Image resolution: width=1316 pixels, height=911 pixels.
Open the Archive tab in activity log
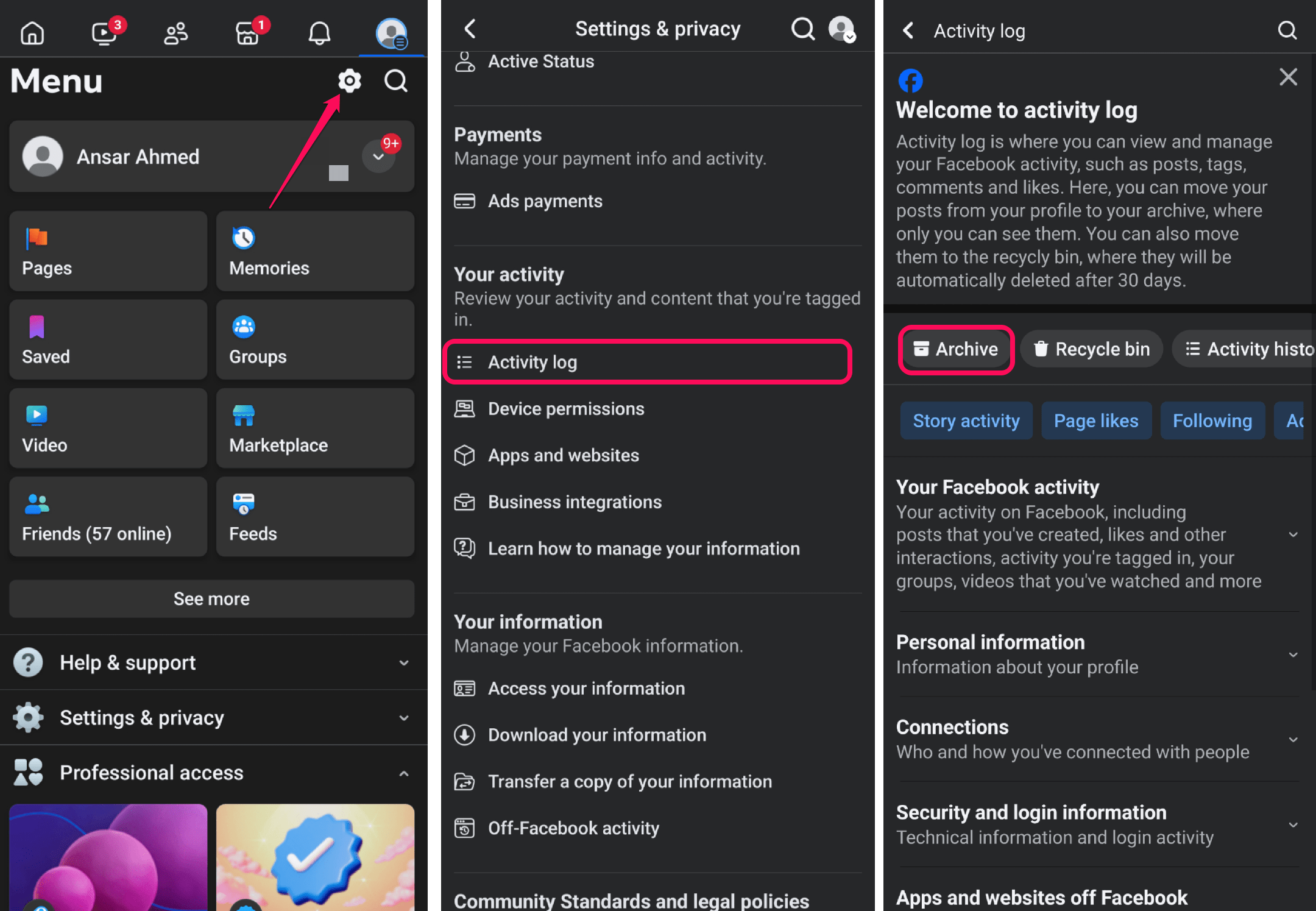(x=955, y=348)
